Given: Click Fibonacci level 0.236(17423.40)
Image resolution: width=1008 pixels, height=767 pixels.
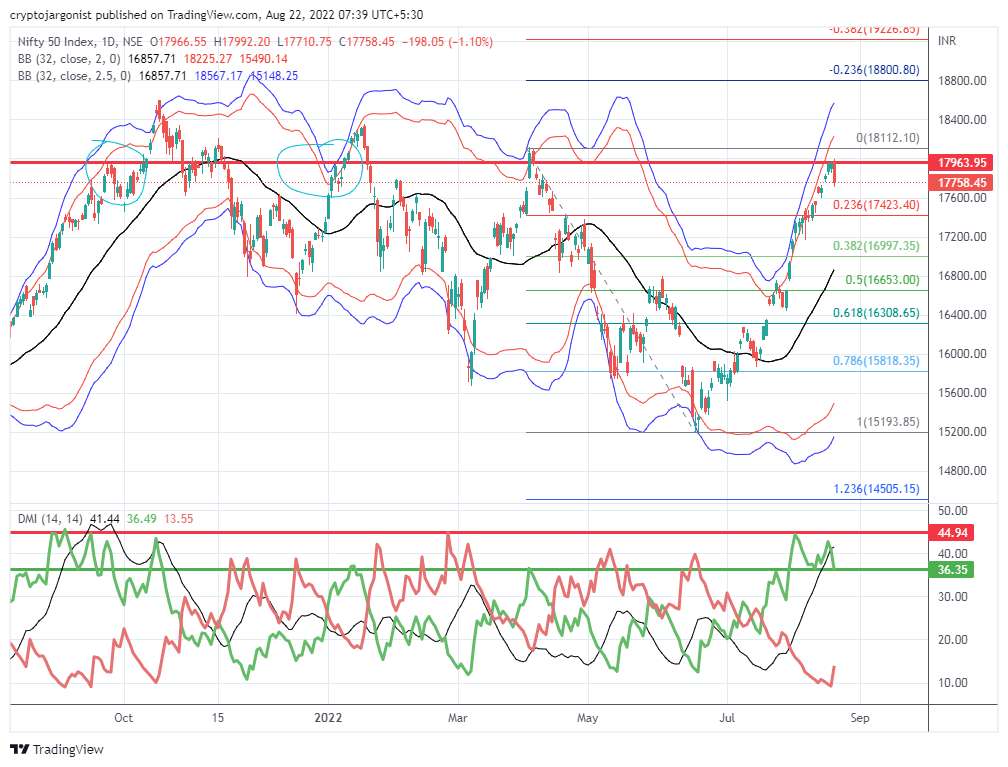Looking at the screenshot, I should pos(876,205).
